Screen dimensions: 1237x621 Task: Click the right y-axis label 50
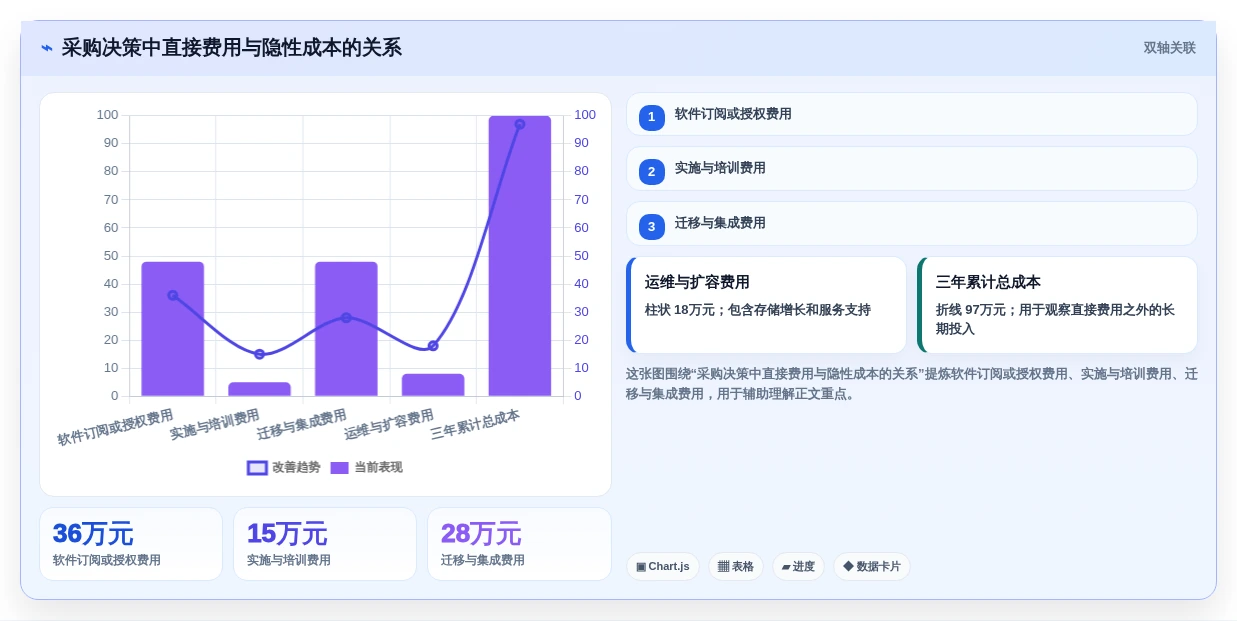tap(581, 256)
